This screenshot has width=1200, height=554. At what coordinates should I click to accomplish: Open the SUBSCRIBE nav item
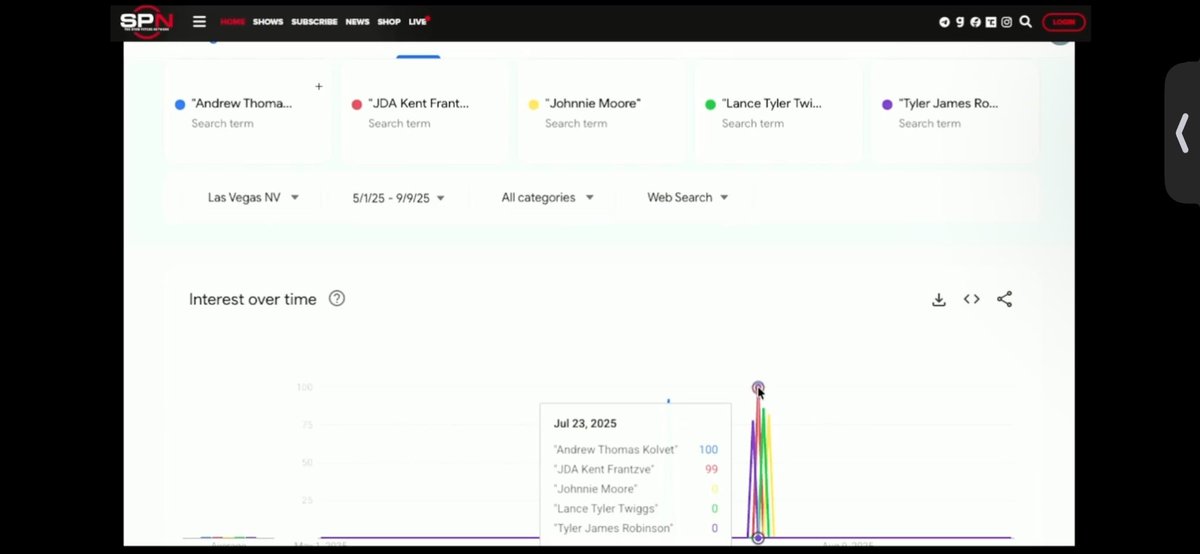pyautogui.click(x=314, y=21)
